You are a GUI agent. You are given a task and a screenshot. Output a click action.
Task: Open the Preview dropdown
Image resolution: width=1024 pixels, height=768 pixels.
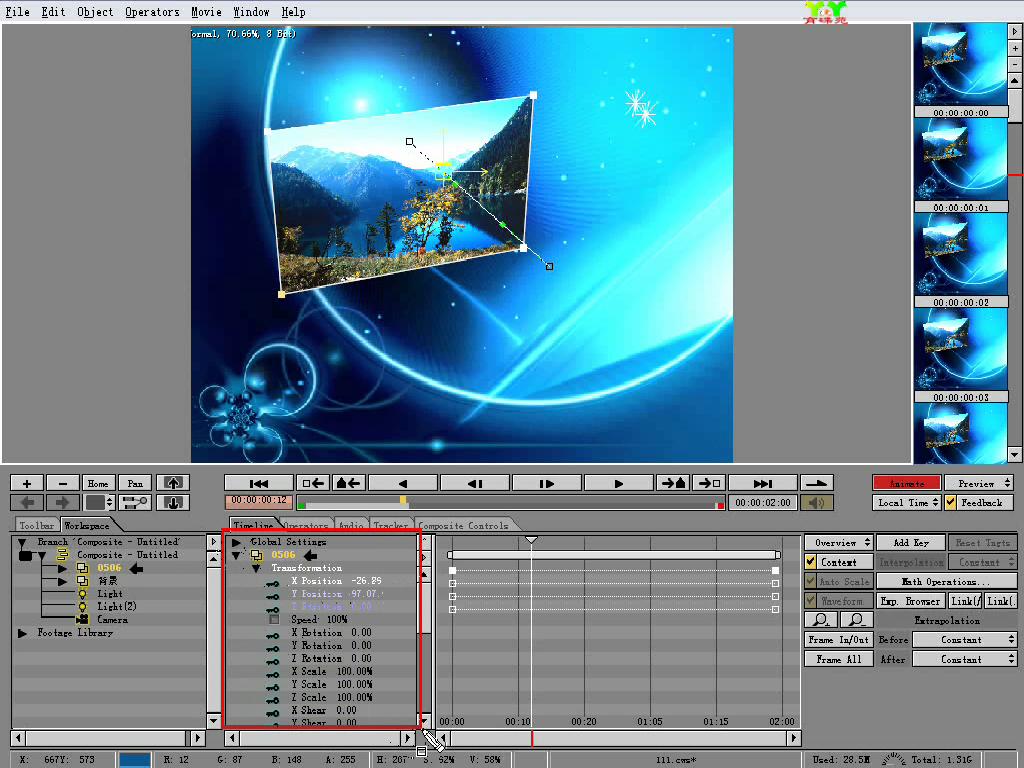click(978, 483)
